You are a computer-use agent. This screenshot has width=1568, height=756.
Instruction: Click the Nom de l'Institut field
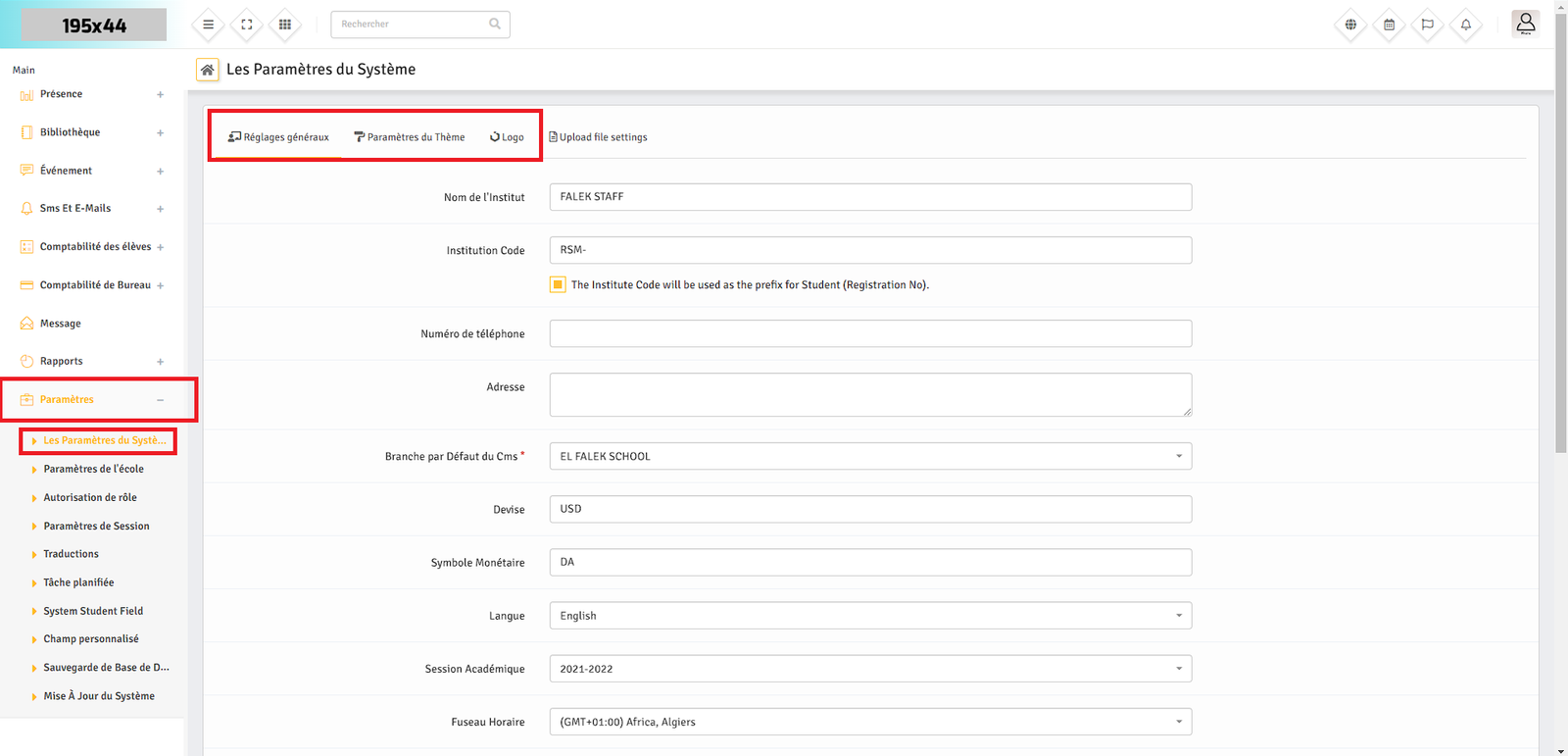[869, 197]
